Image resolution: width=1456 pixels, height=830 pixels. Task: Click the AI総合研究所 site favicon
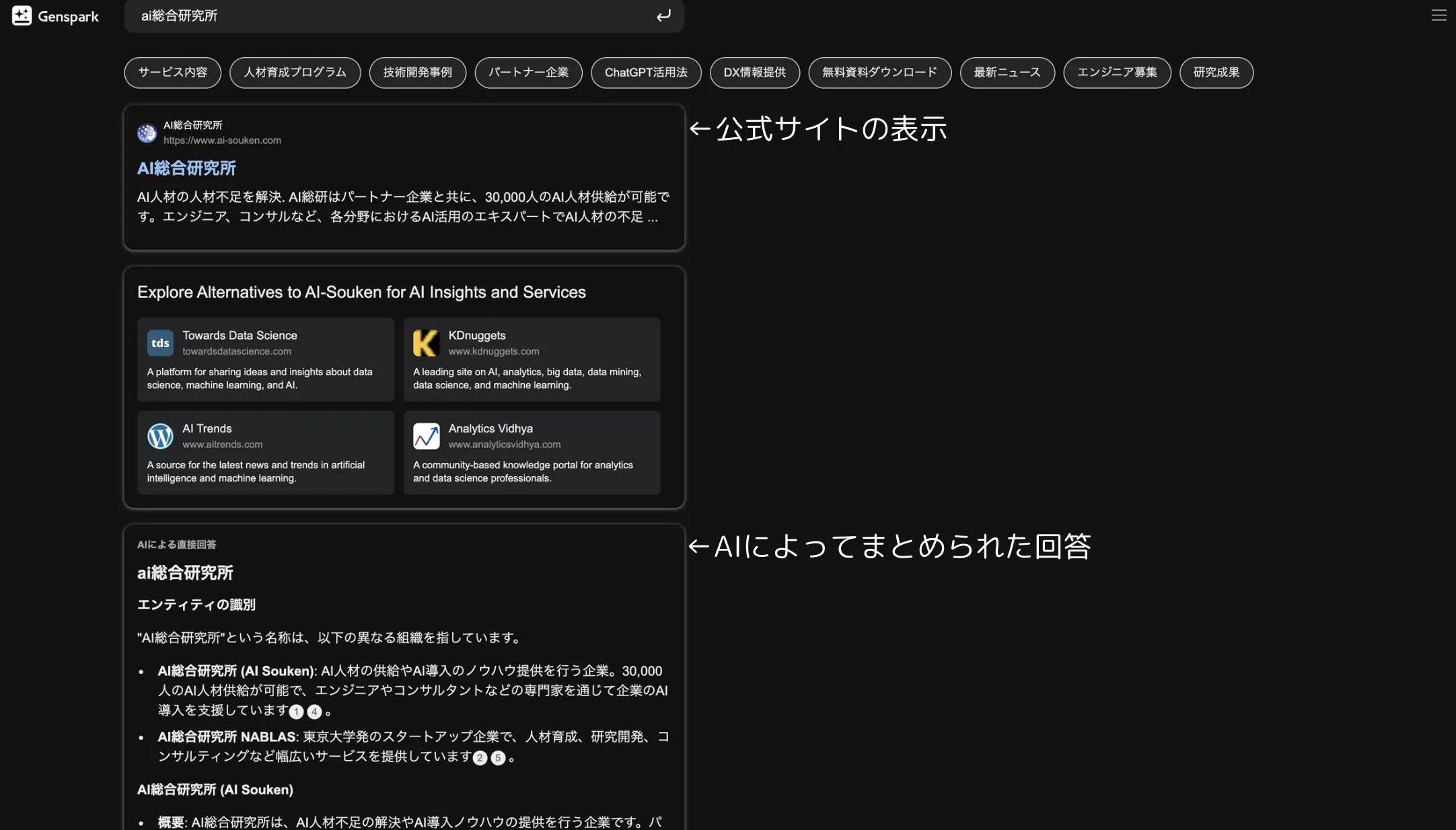pos(147,133)
